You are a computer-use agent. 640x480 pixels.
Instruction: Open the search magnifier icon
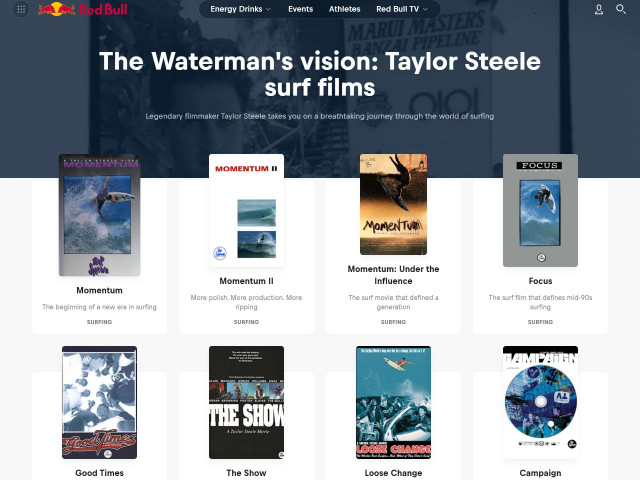(x=621, y=9)
